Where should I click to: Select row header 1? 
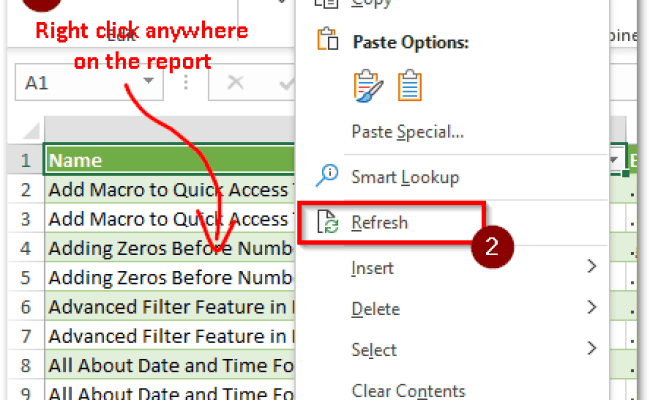26,160
